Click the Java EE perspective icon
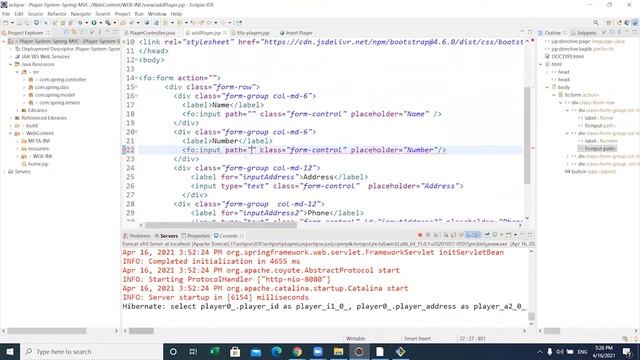This screenshot has height=360, width=640. (x=635, y=23)
